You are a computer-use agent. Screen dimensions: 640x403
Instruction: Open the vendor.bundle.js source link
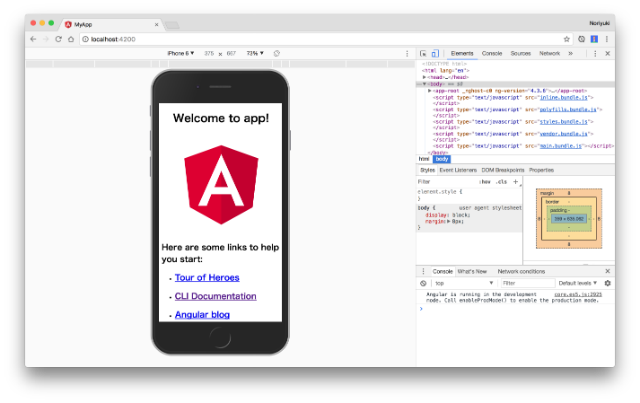pyautogui.click(x=564, y=134)
